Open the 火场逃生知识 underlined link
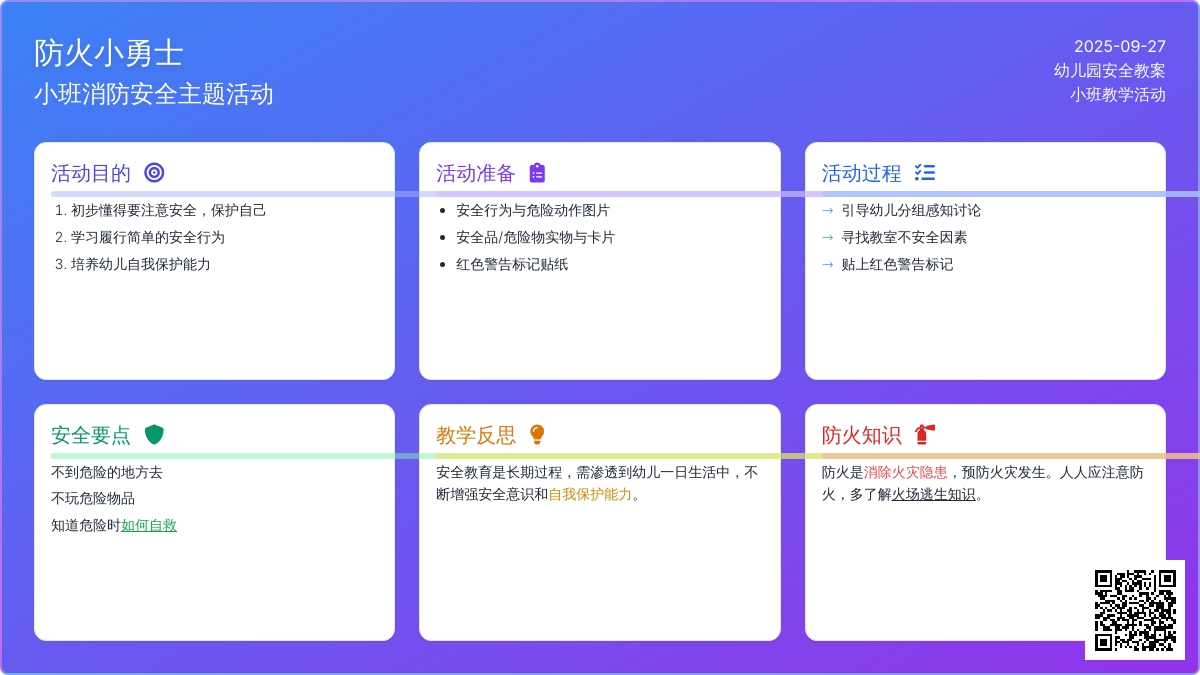 933,494
